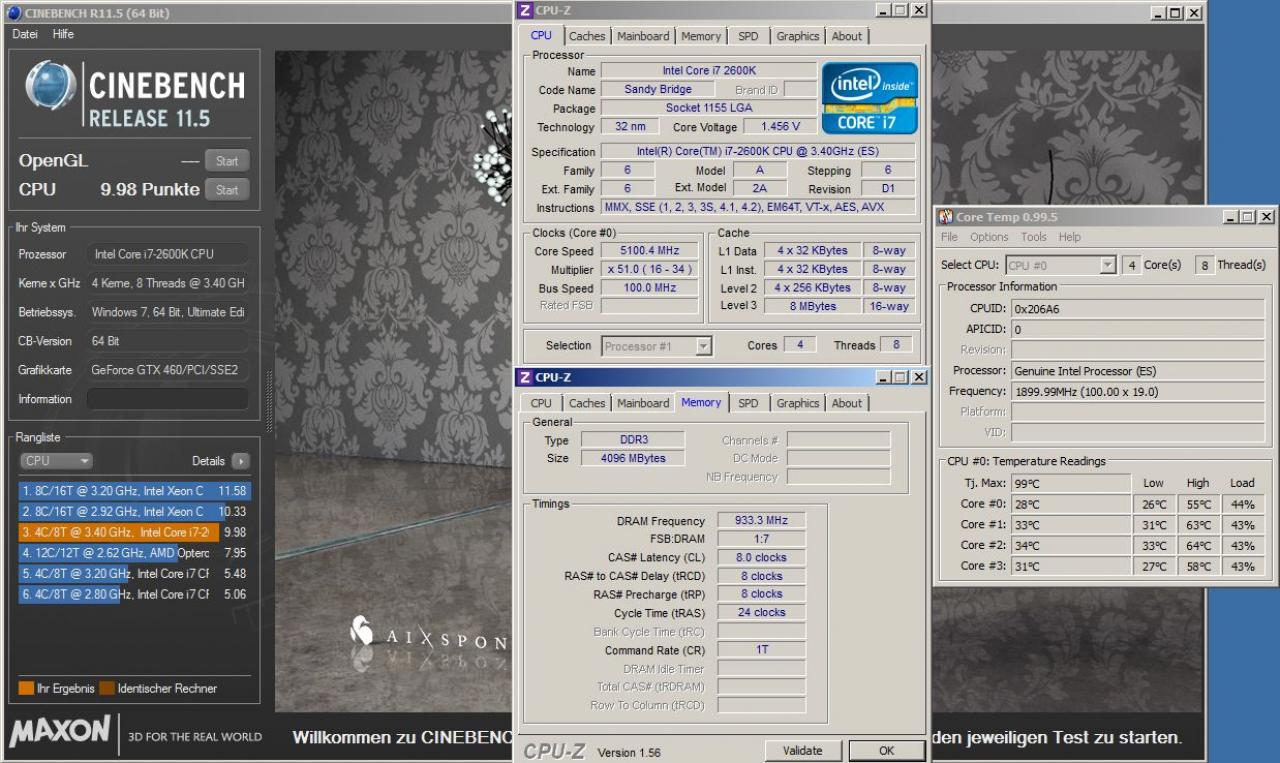Viewport: 1280px width, 763px height.
Task: Click the MAXON logo
Action: pyautogui.click(x=60, y=731)
